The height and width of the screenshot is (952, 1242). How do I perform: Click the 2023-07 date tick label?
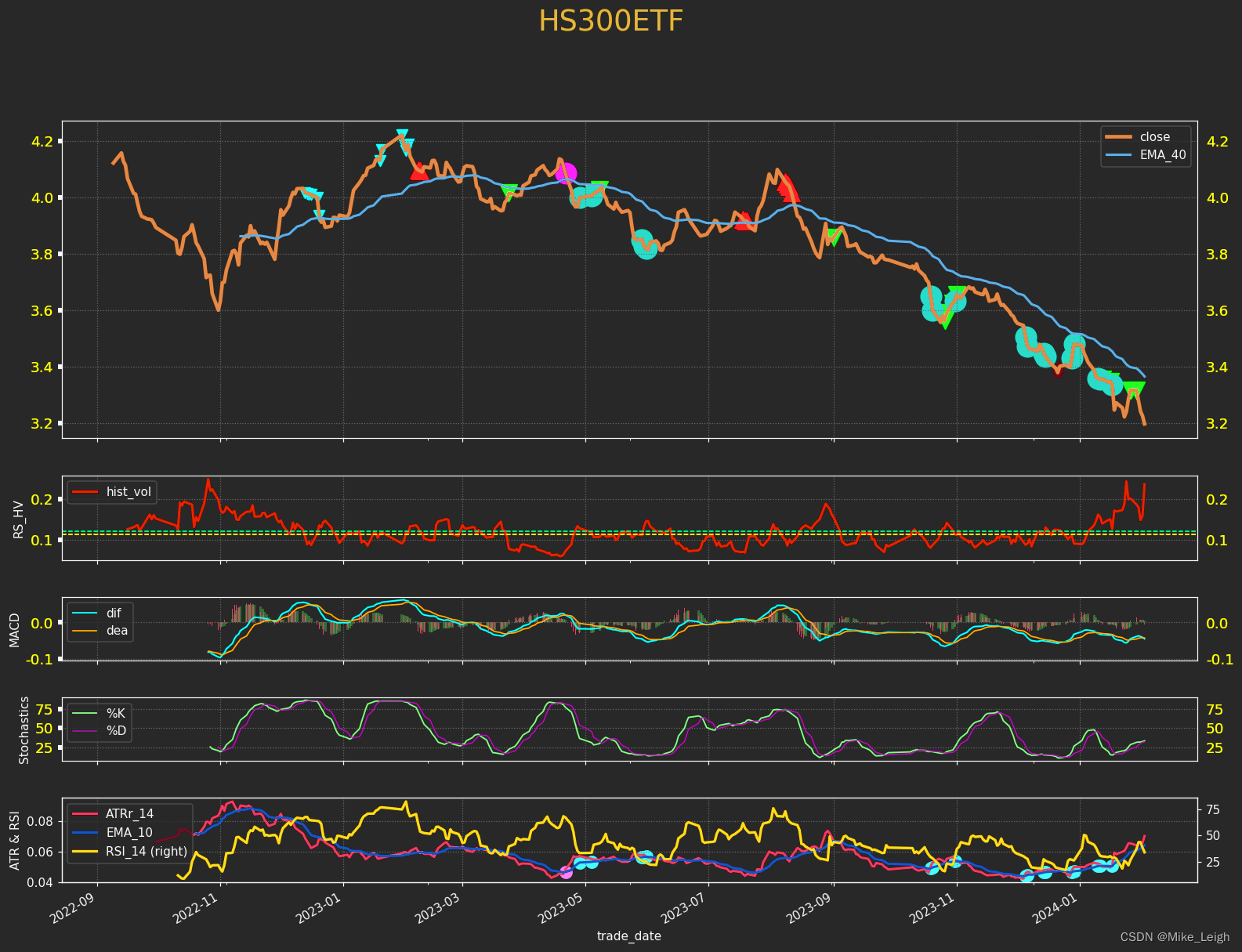point(686,907)
